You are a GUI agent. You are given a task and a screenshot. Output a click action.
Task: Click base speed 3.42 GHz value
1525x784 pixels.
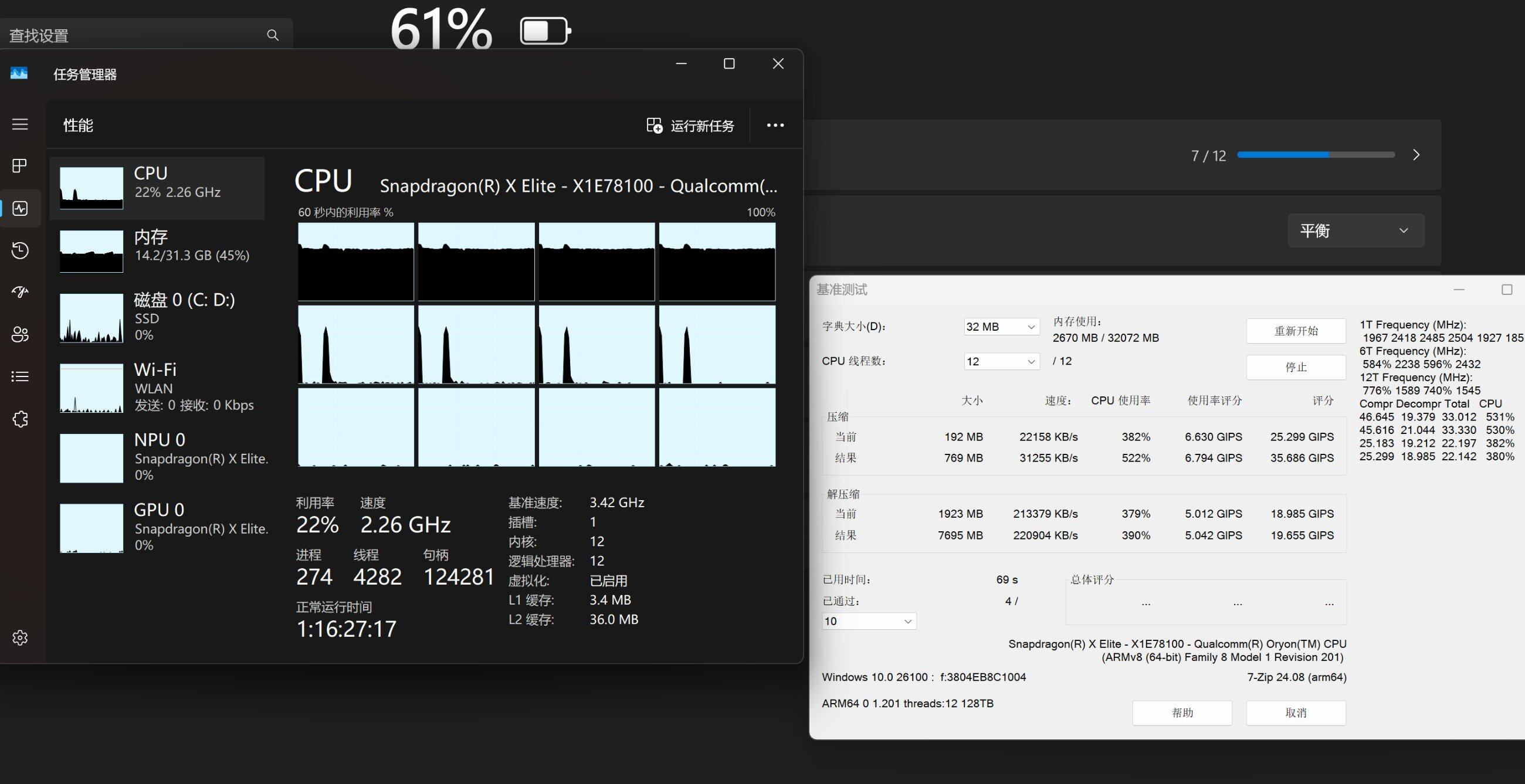pos(617,503)
